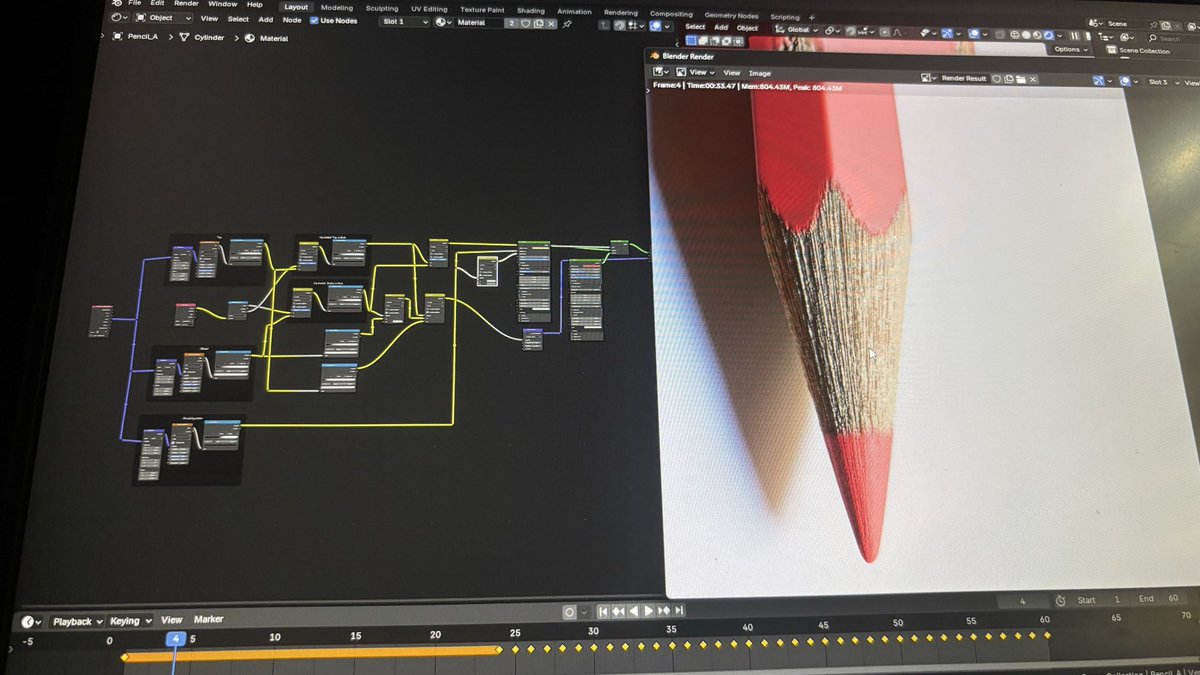Open the Render menu

pyautogui.click(x=187, y=3)
